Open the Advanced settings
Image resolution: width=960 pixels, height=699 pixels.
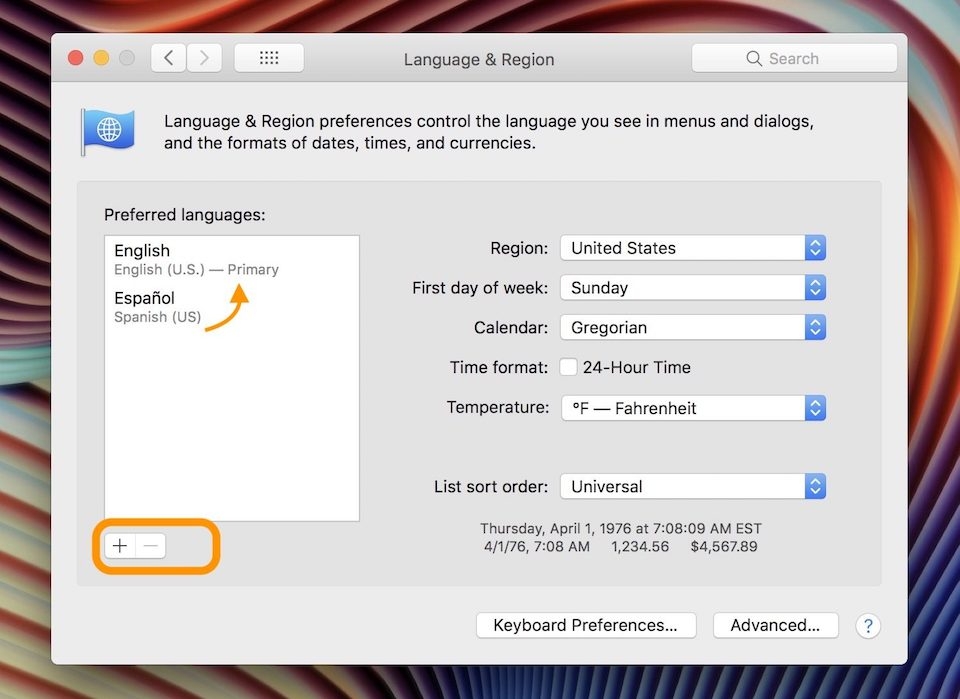pyautogui.click(x=775, y=625)
